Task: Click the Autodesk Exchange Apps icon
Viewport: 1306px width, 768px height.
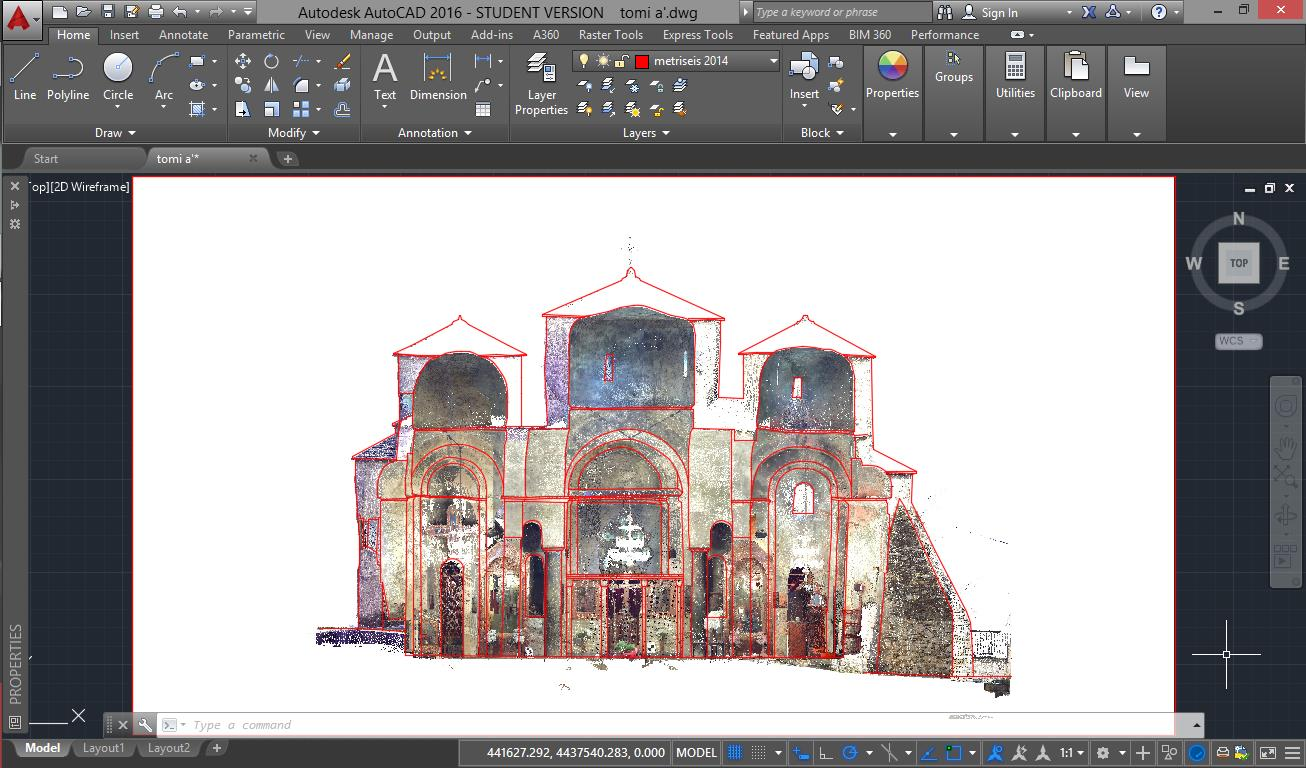Action: 1087,12
